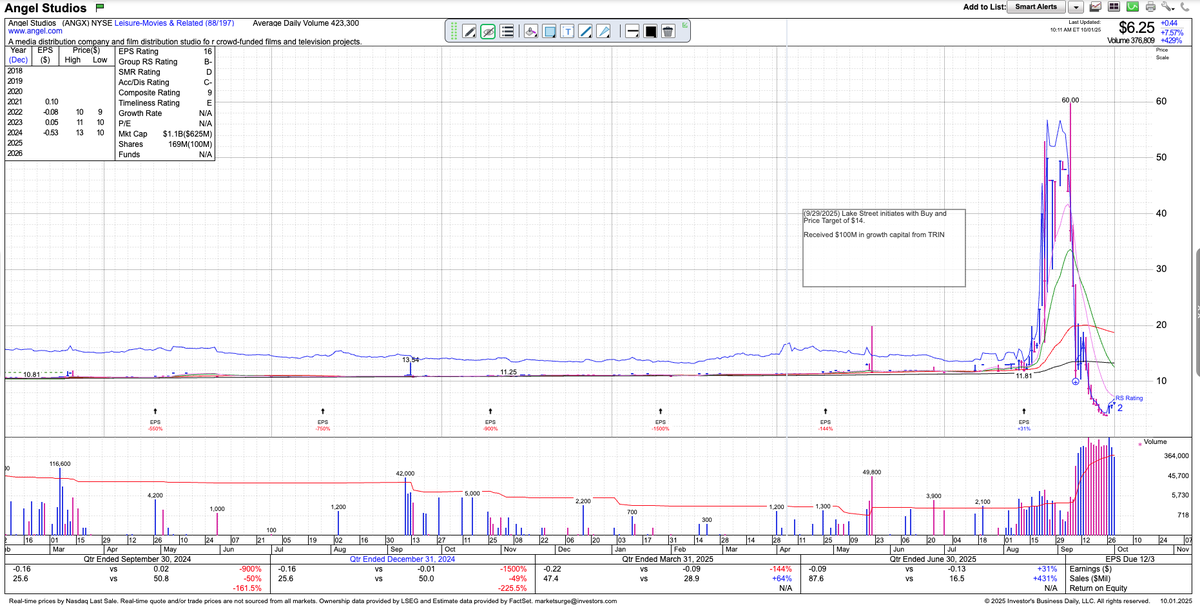Image resolution: width=1200 pixels, height=607 pixels.
Task: Open the multi-chart grid icon
Action: pos(1114,7)
